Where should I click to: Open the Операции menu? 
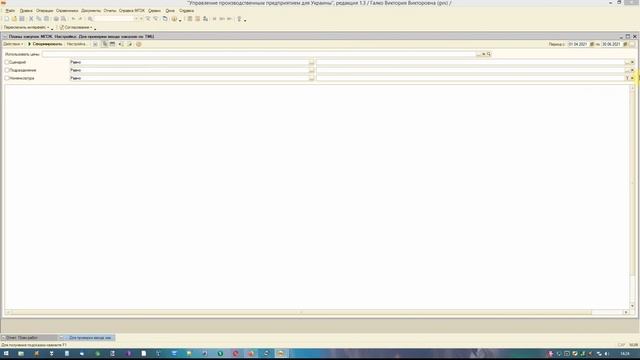(44, 11)
